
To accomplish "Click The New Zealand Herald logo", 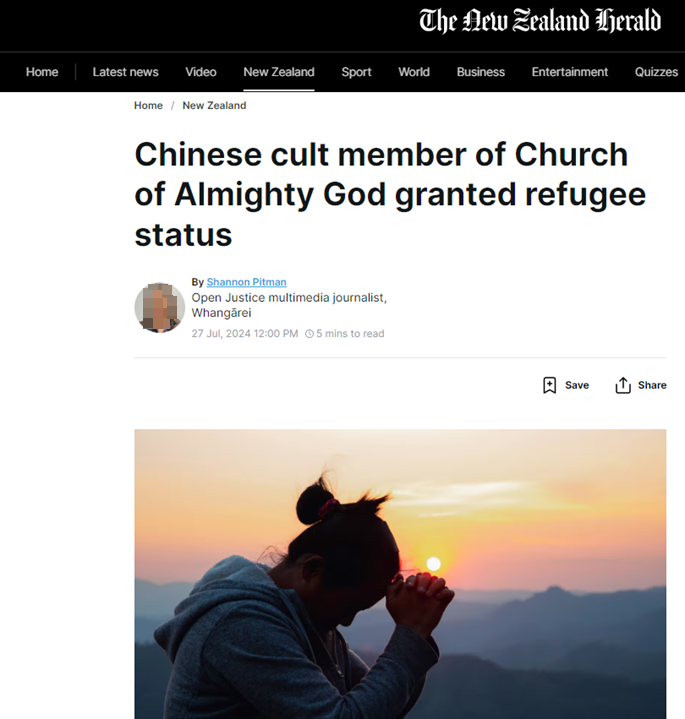I will click(540, 21).
